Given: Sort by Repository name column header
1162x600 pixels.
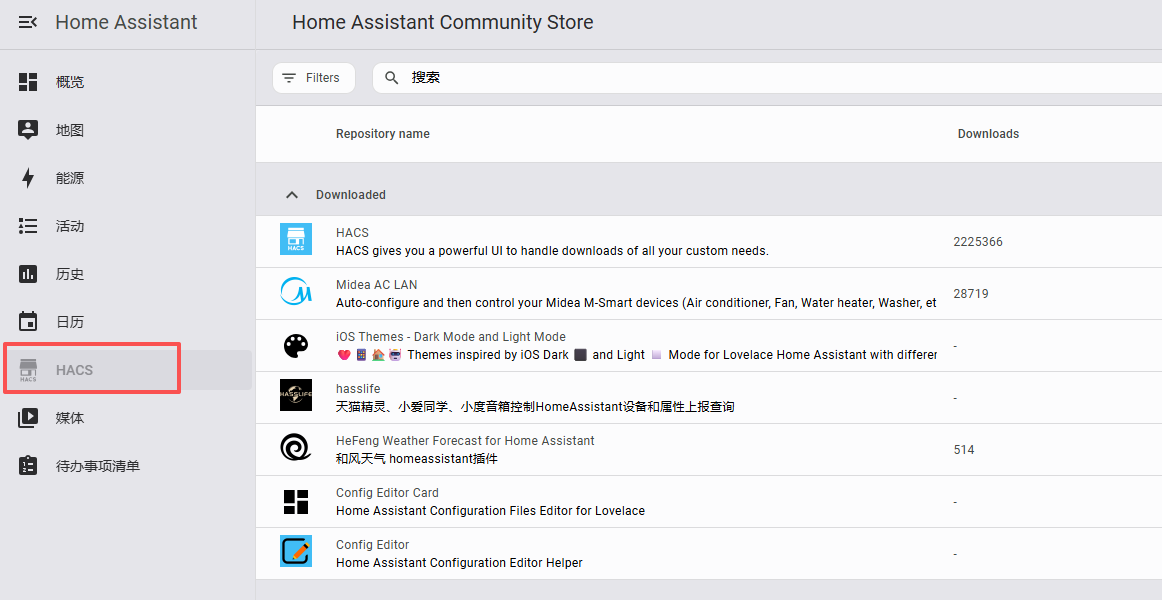Looking at the screenshot, I should pyautogui.click(x=382, y=134).
